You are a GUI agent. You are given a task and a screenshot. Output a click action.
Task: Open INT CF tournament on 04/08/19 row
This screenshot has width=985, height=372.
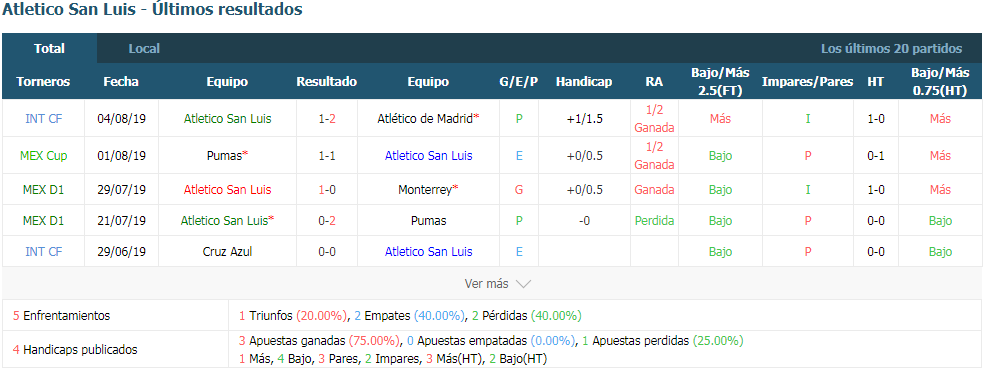point(43,118)
